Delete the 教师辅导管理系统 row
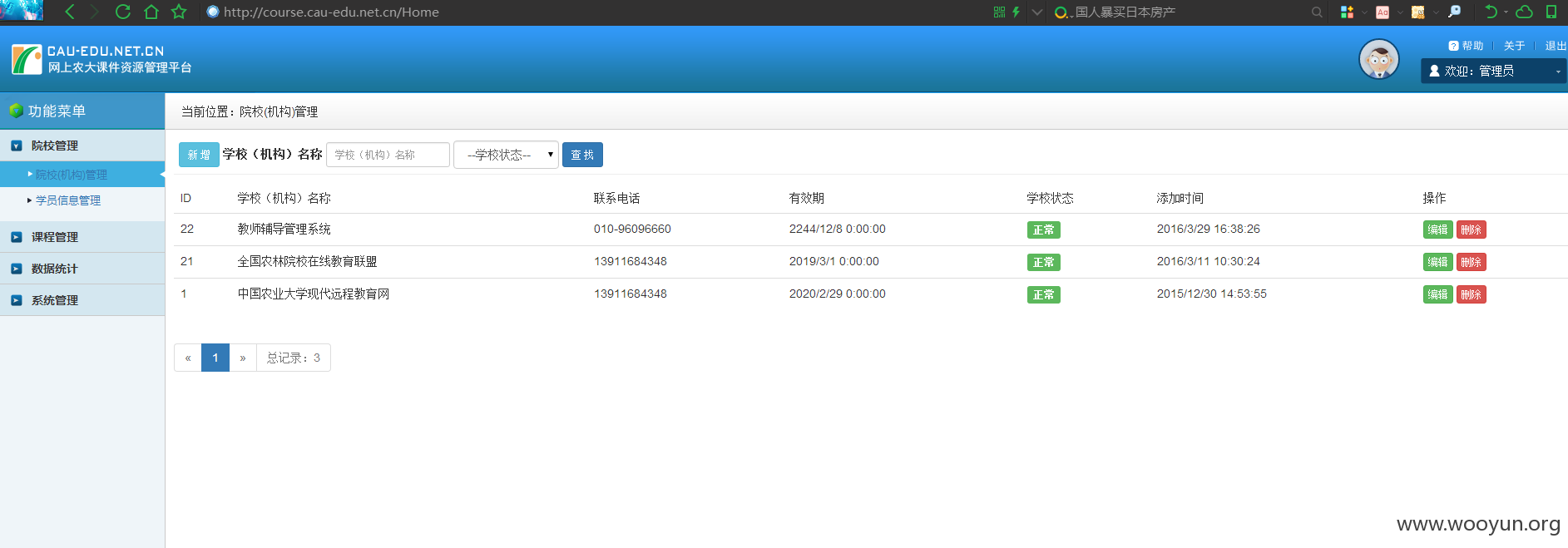1568x548 pixels. pyautogui.click(x=1471, y=230)
